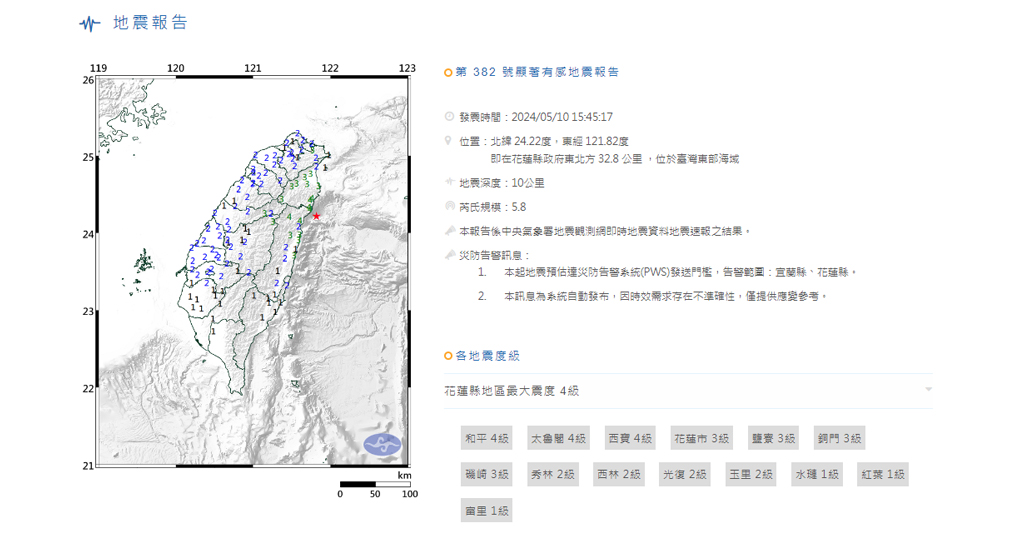Viewport: 1024px width, 539px height.
Task: Click the depth icon beside 地震深度
Action: (449, 183)
